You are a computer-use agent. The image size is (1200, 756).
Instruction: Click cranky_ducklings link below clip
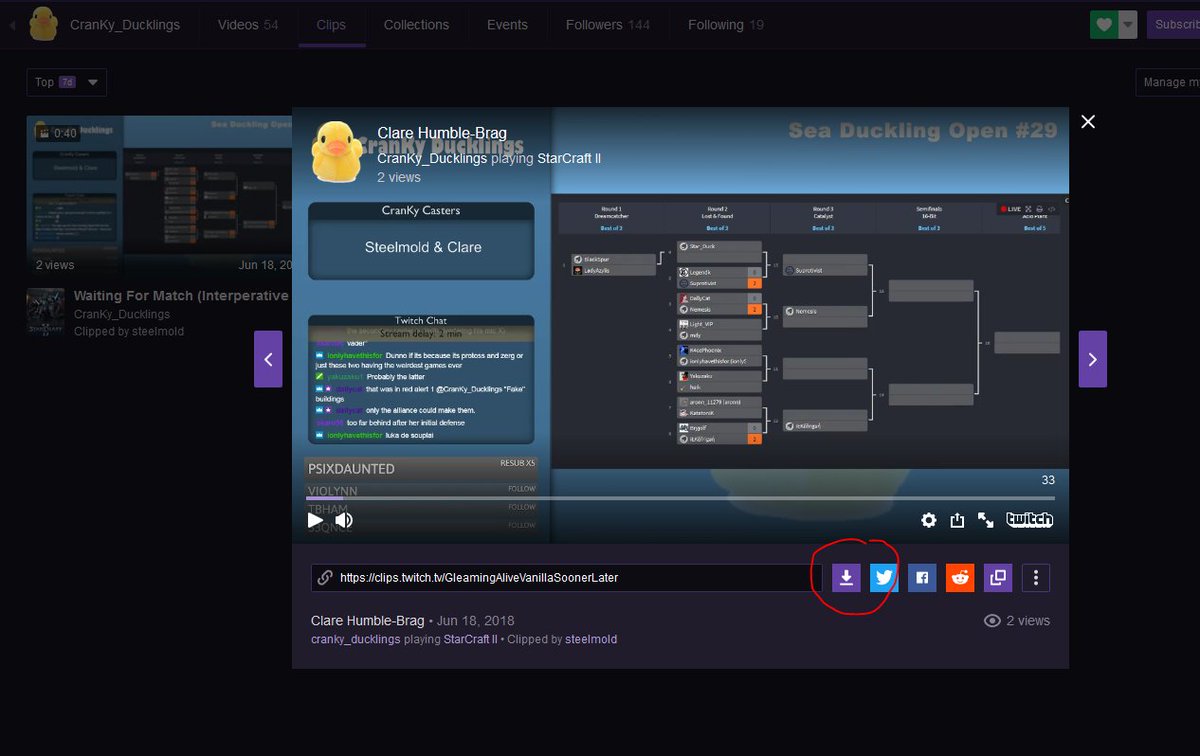click(356, 639)
